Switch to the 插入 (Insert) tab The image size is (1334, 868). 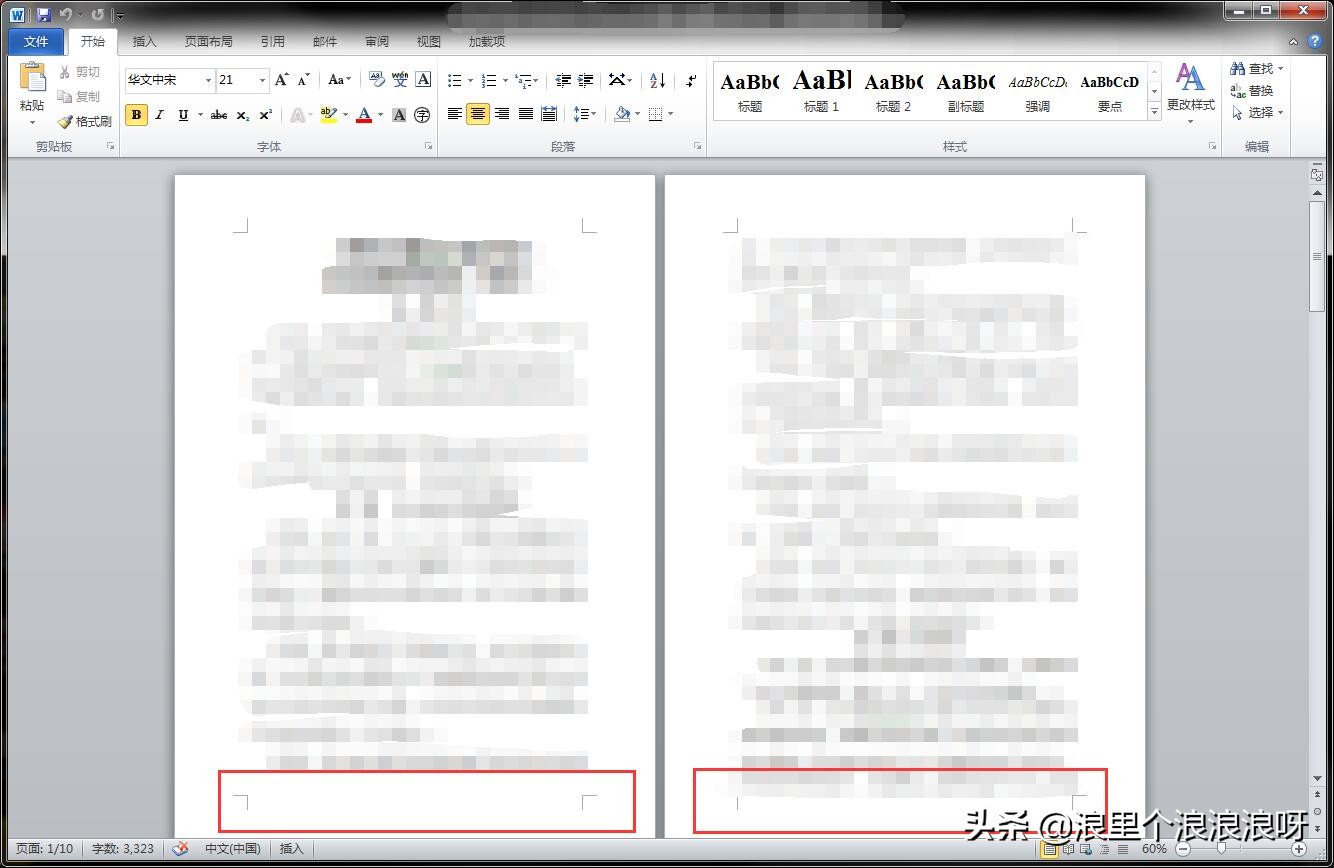click(145, 42)
